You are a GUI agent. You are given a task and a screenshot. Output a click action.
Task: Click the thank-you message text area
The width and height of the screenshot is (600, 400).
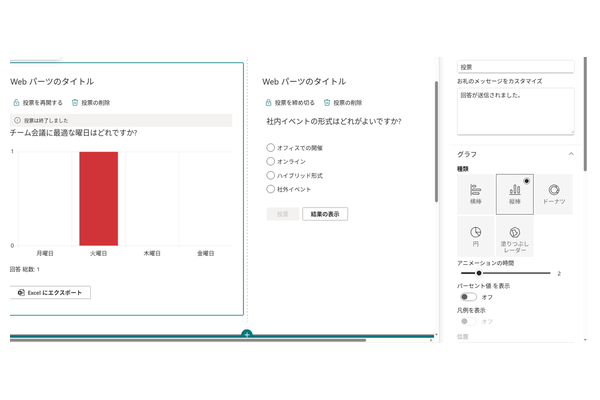[515, 111]
